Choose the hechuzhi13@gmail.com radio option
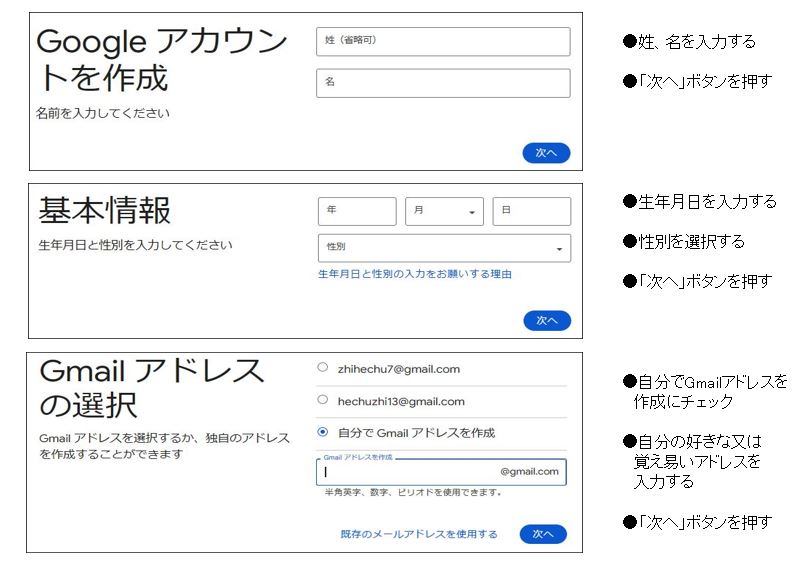 coord(322,400)
